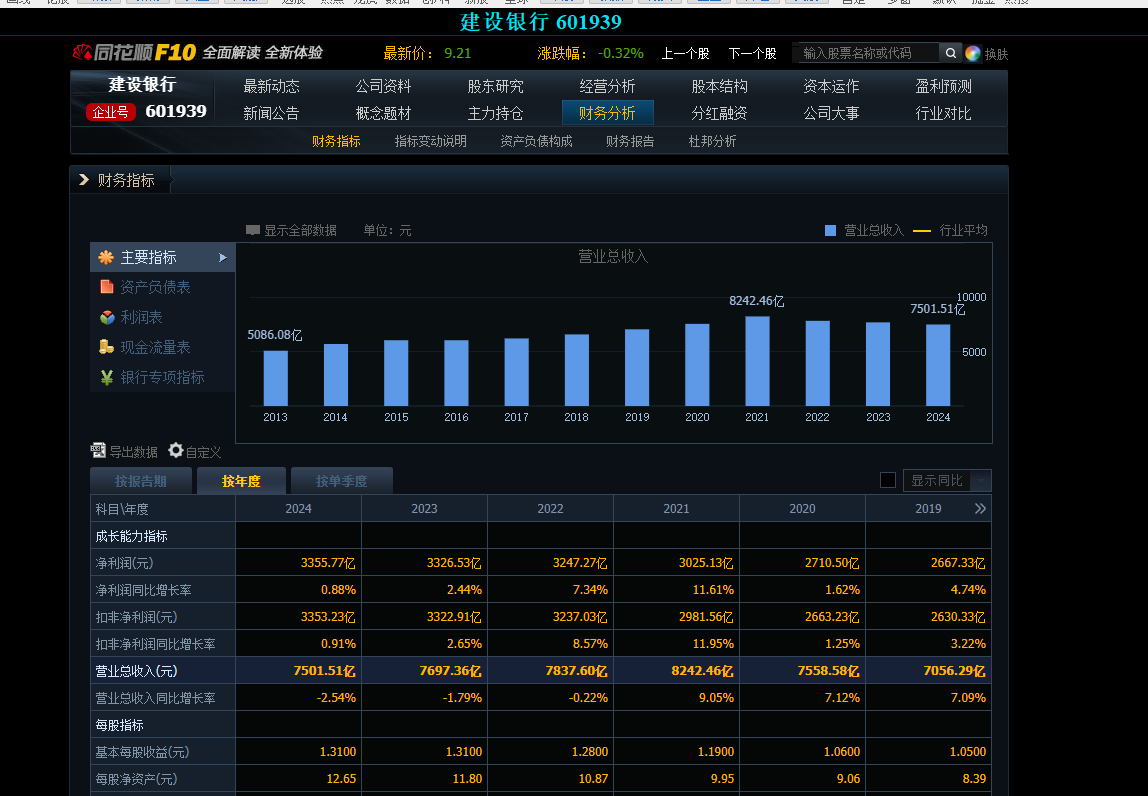Open 股东研究 menu item
This screenshot has height=796, width=1148.
click(495, 86)
